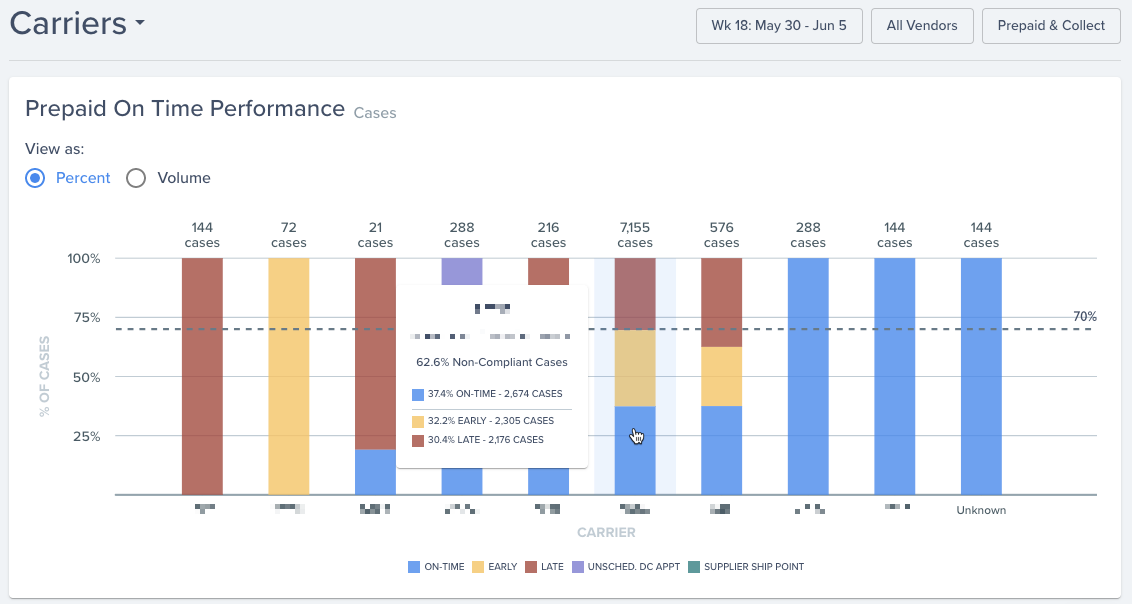Screen dimensions: 1132x604
Task: Select the Volume radio button
Action: [136, 178]
